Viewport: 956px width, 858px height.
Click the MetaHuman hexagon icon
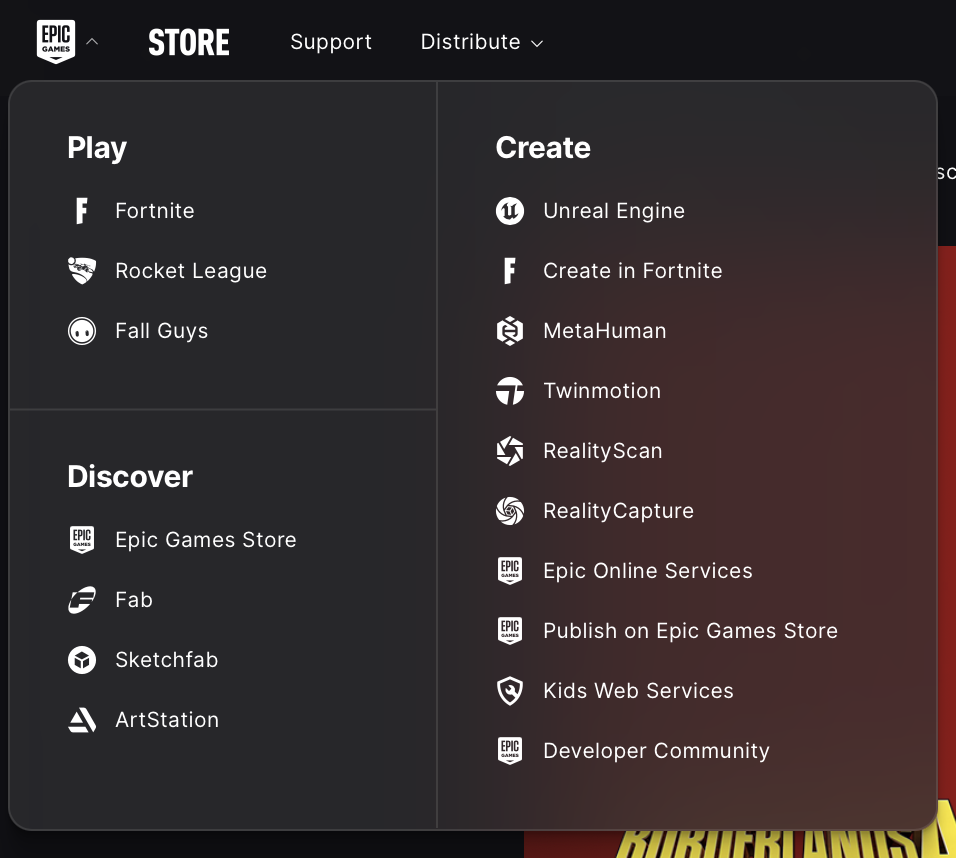510,331
